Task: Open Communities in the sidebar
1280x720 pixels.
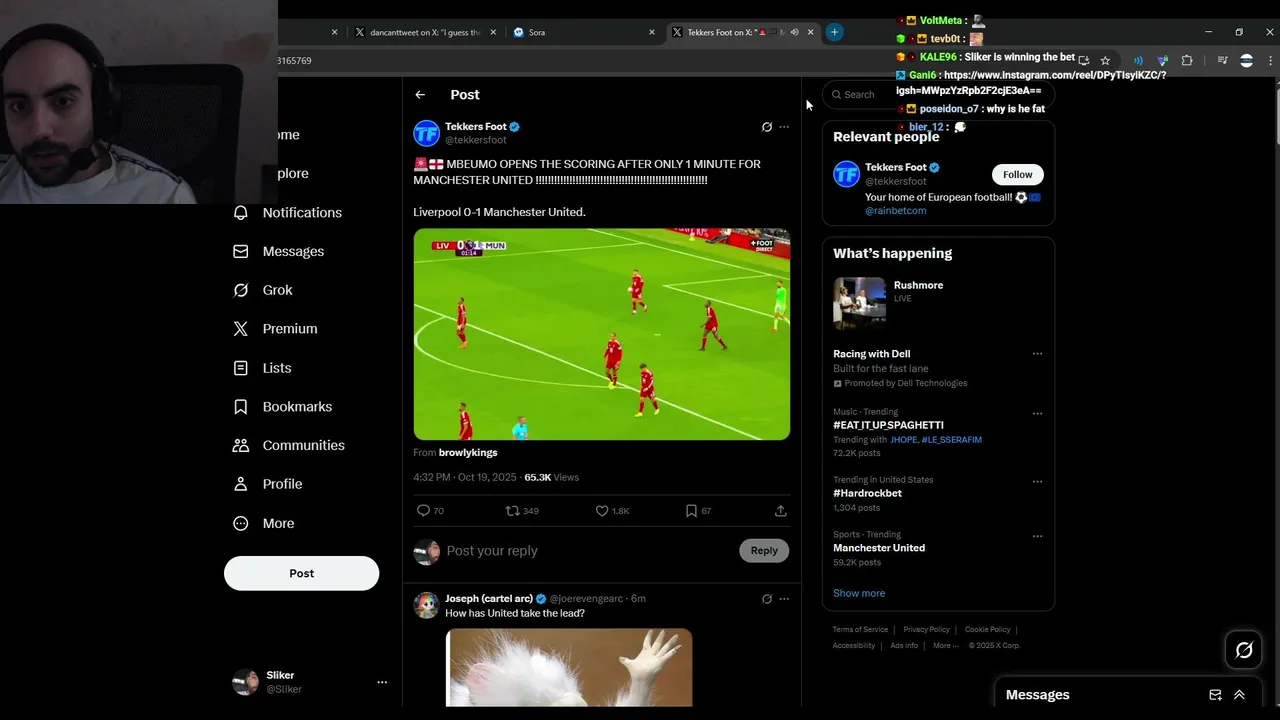Action: pos(288,446)
